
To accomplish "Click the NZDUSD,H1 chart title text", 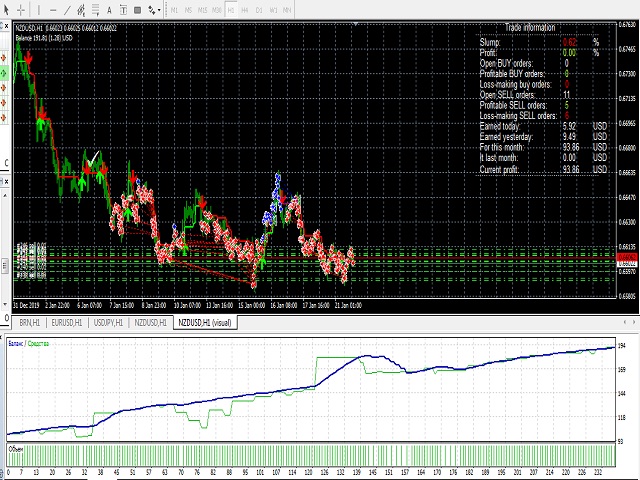I will (x=66, y=28).
